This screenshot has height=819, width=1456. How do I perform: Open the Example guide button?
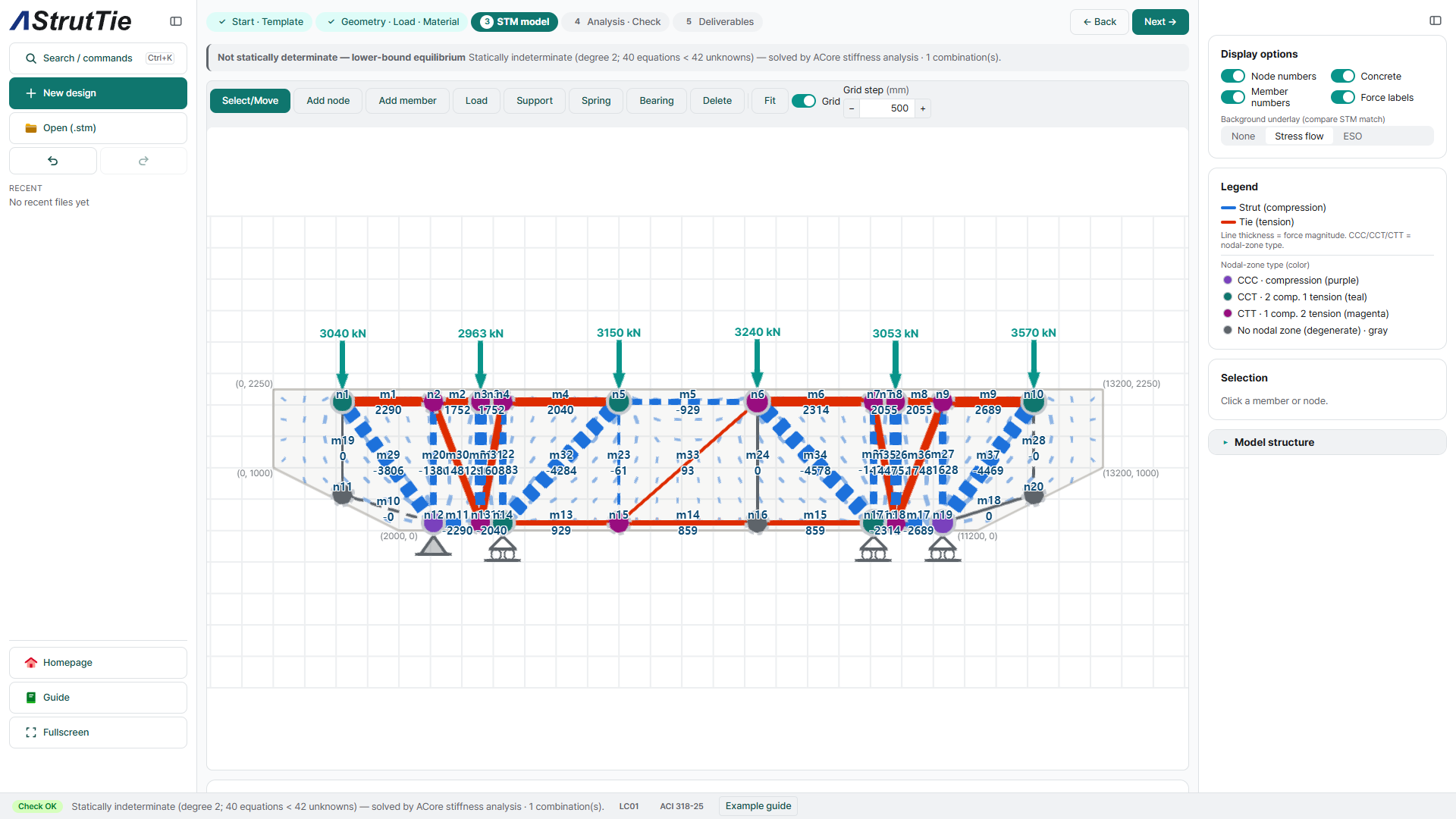(x=758, y=806)
